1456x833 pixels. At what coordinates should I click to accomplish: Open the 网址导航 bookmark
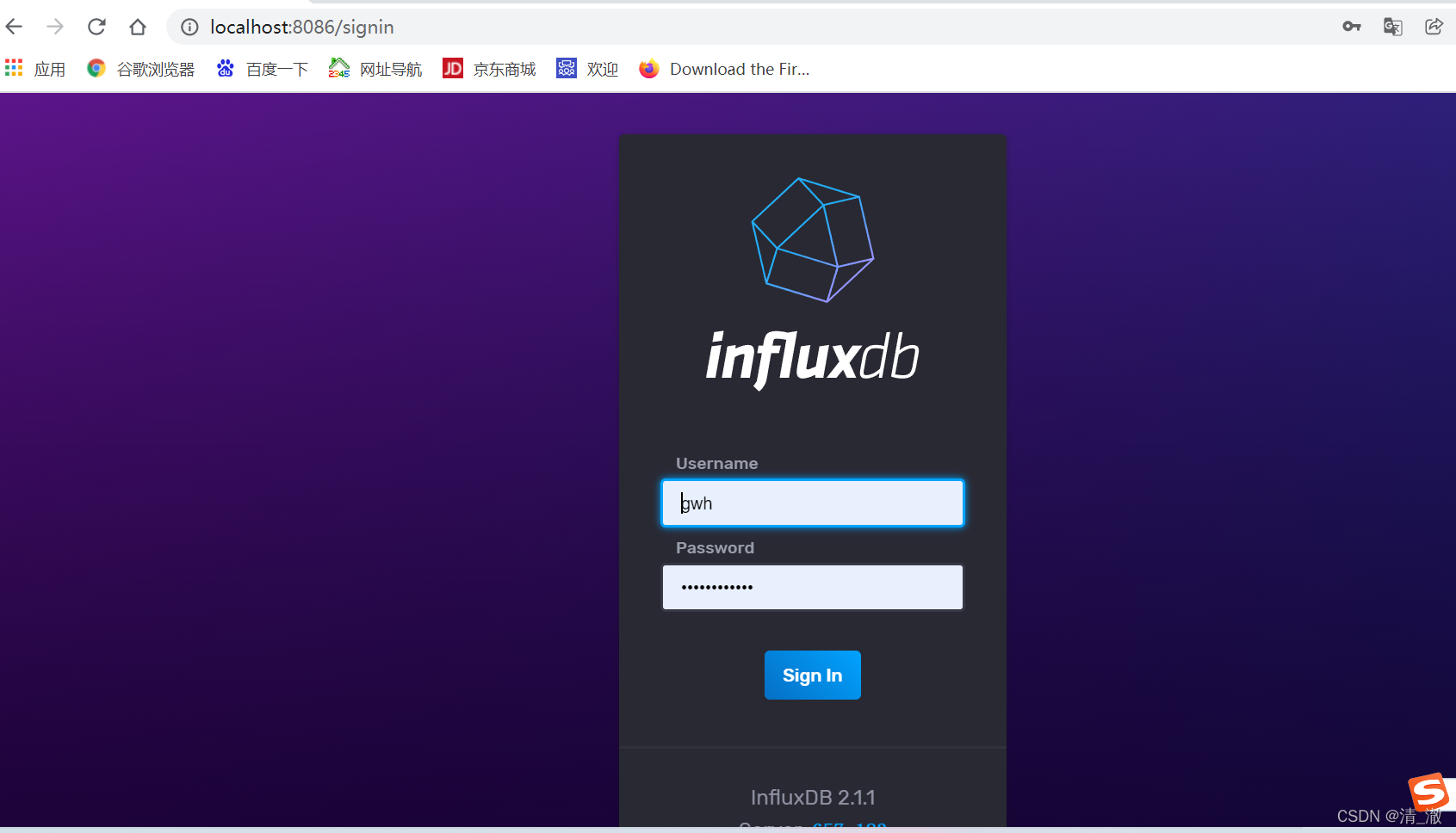coord(375,69)
